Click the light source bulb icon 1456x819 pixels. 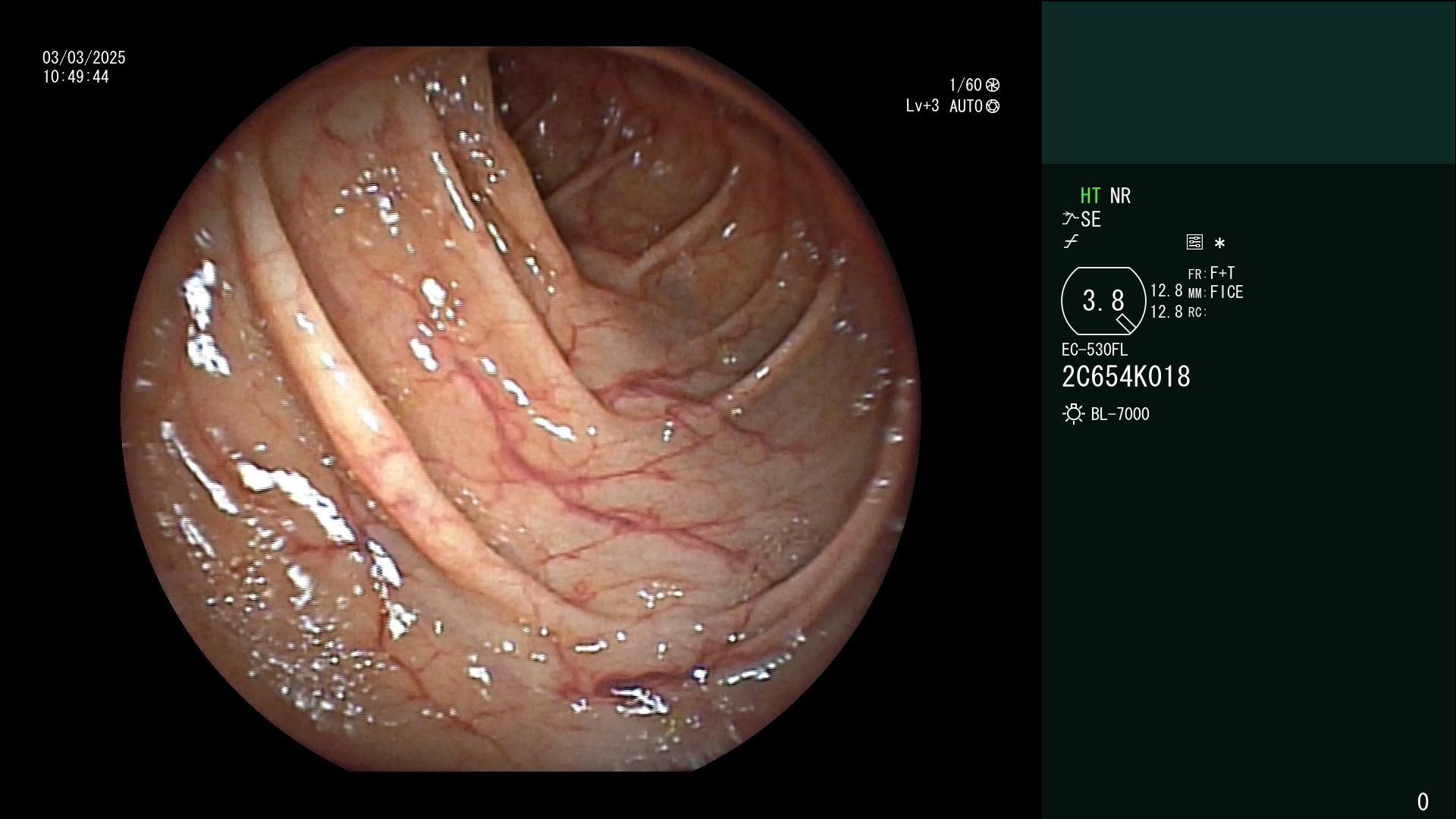pos(1073,414)
